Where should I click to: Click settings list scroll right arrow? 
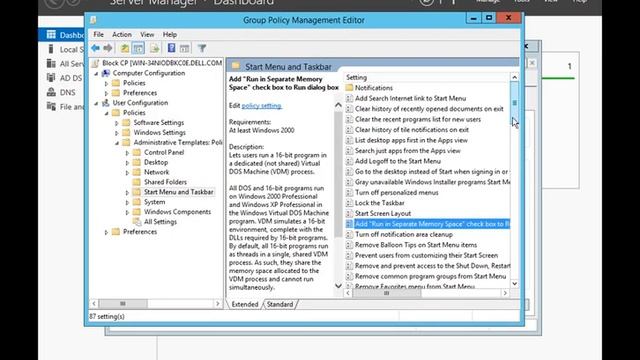click(505, 293)
